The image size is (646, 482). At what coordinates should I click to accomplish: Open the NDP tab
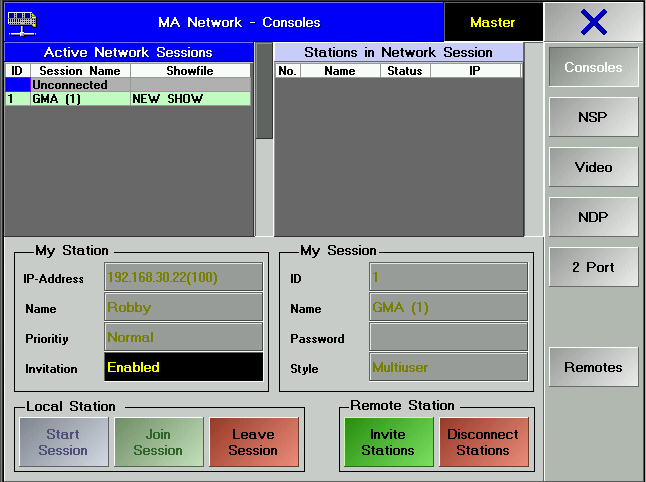pyautogui.click(x=593, y=217)
